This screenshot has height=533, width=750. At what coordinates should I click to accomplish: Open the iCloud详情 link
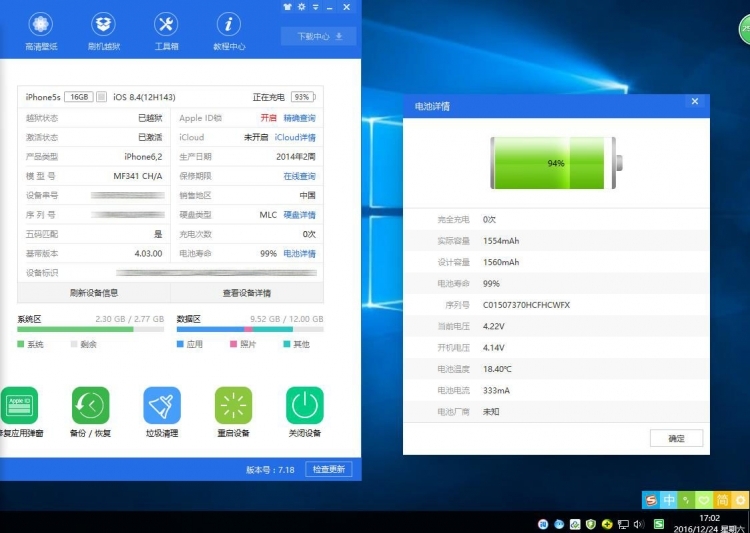click(295, 137)
